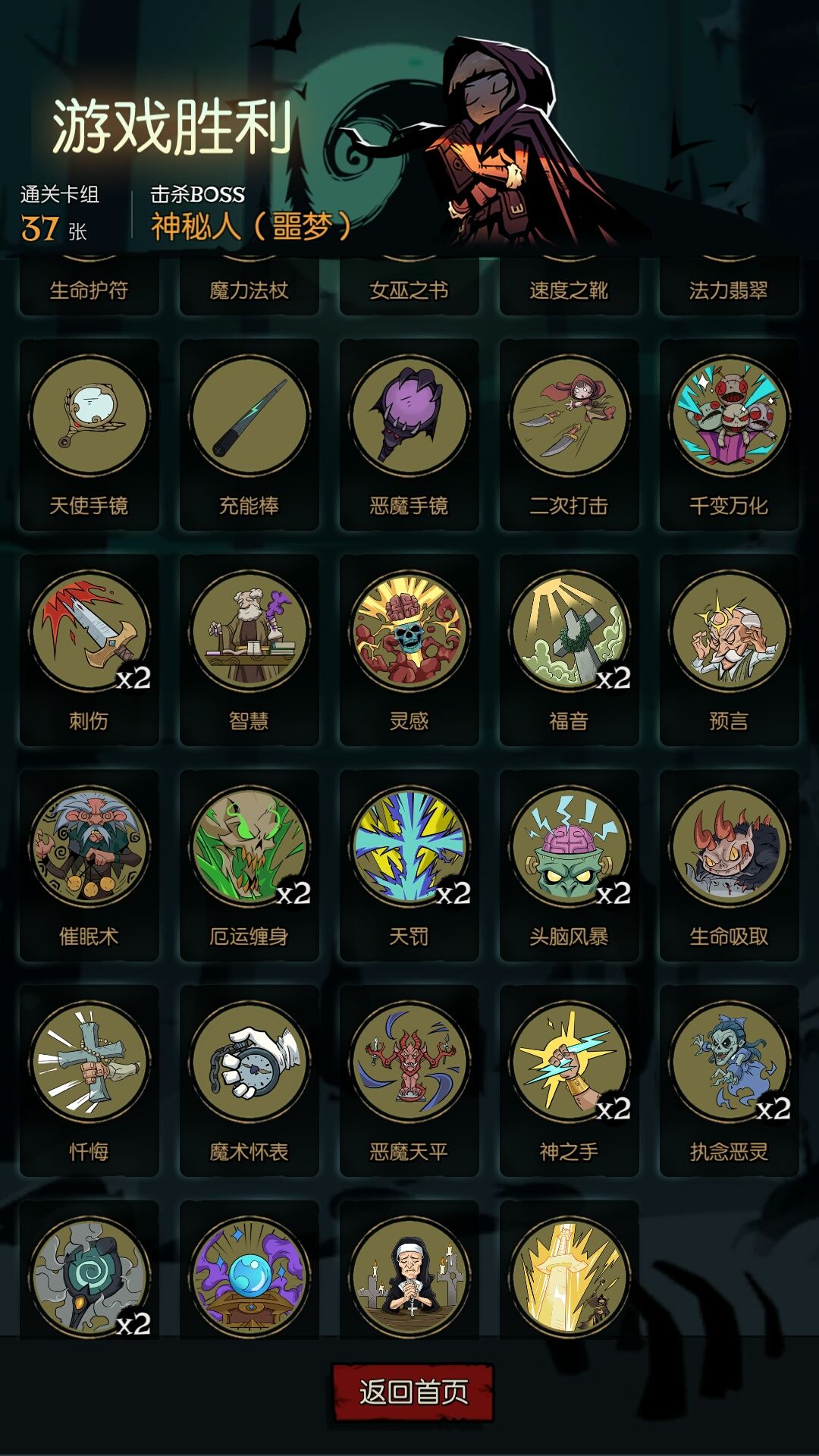Open the 天罚 lightning card
The image size is (819, 1456).
tap(409, 865)
